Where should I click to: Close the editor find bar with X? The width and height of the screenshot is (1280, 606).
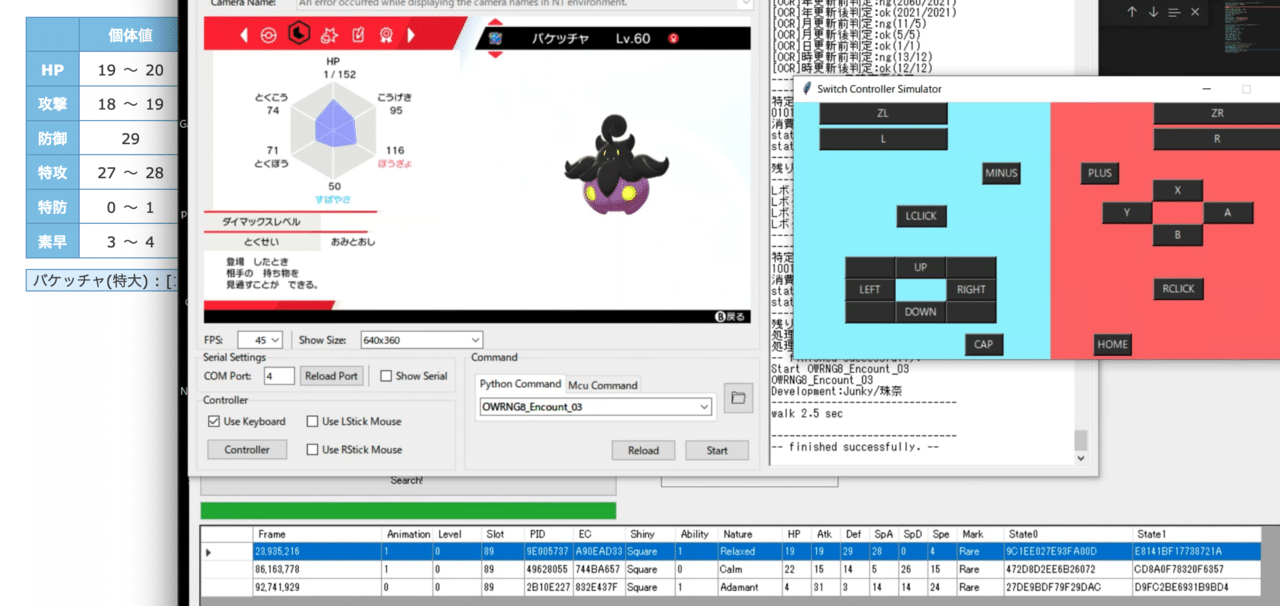tap(1195, 12)
